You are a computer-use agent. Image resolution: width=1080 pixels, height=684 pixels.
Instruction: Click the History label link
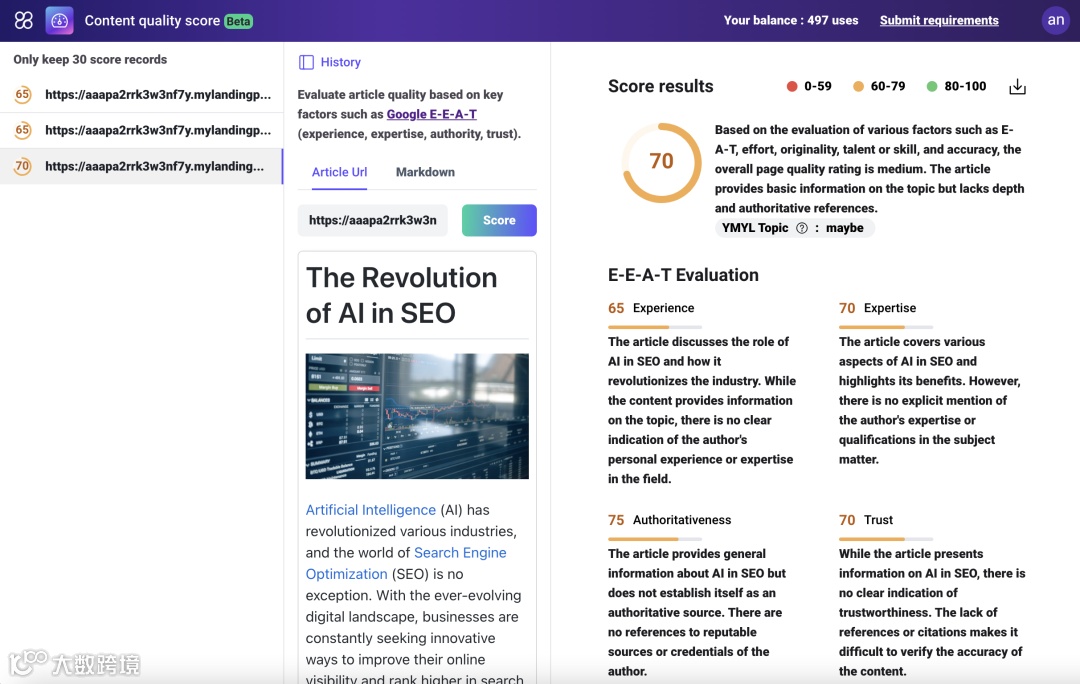(x=340, y=62)
